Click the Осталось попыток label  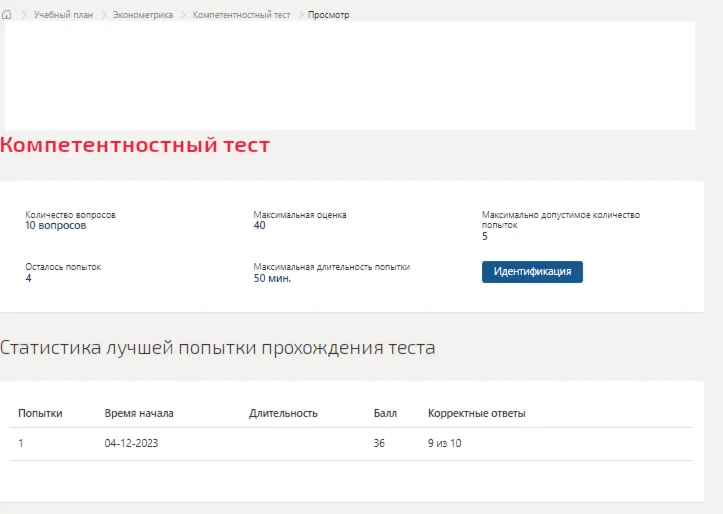pyautogui.click(x=63, y=267)
